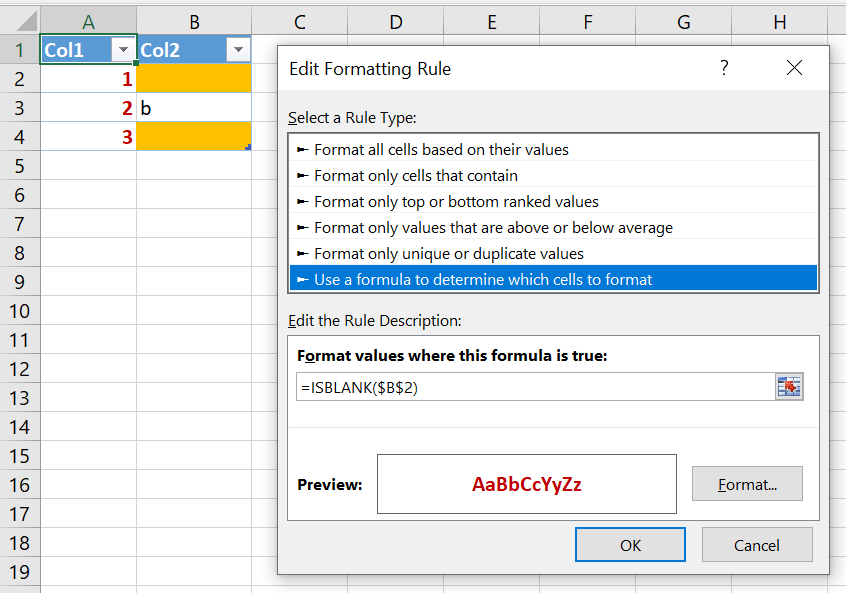The width and height of the screenshot is (846, 593).
Task: Click the orange highlighted cell B2
Action: point(194,79)
